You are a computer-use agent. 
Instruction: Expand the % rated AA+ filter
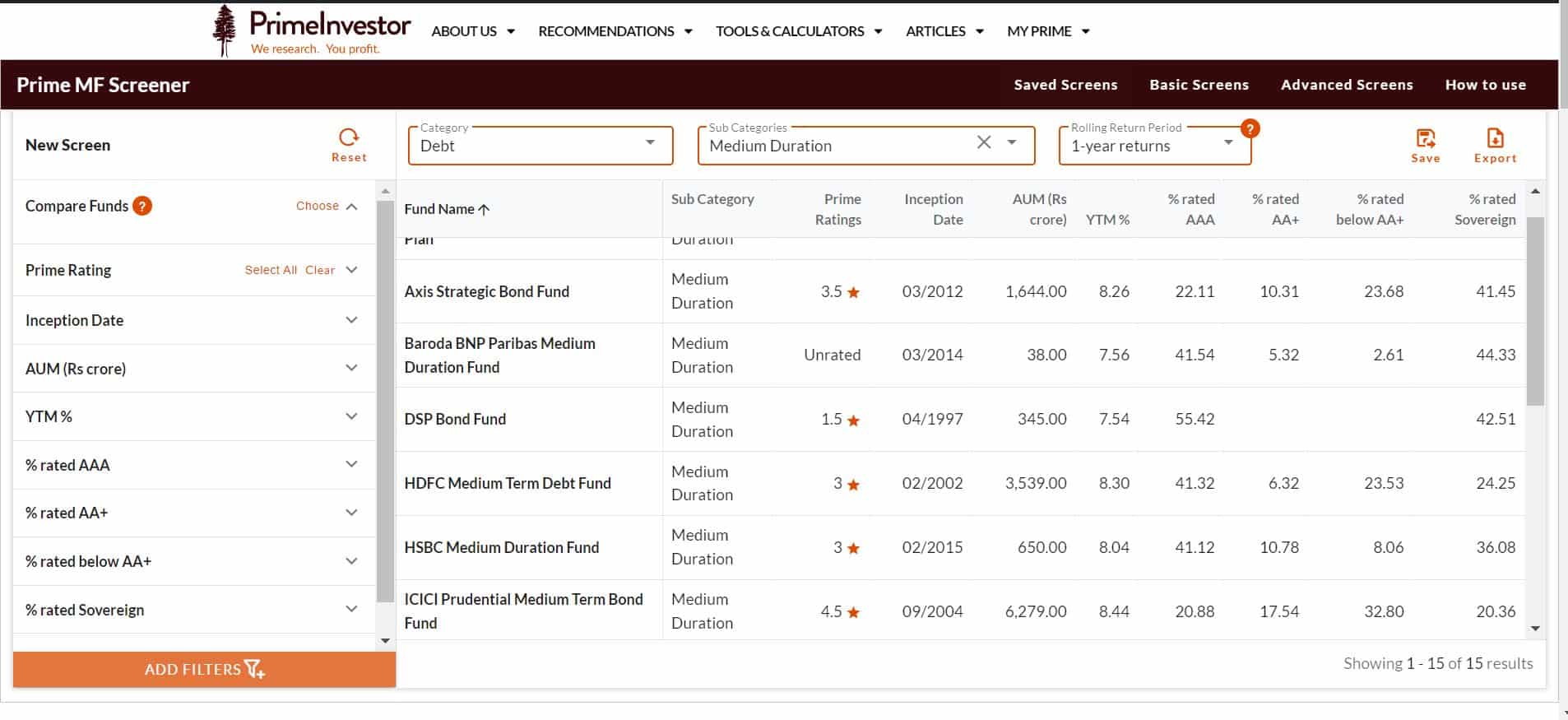352,513
